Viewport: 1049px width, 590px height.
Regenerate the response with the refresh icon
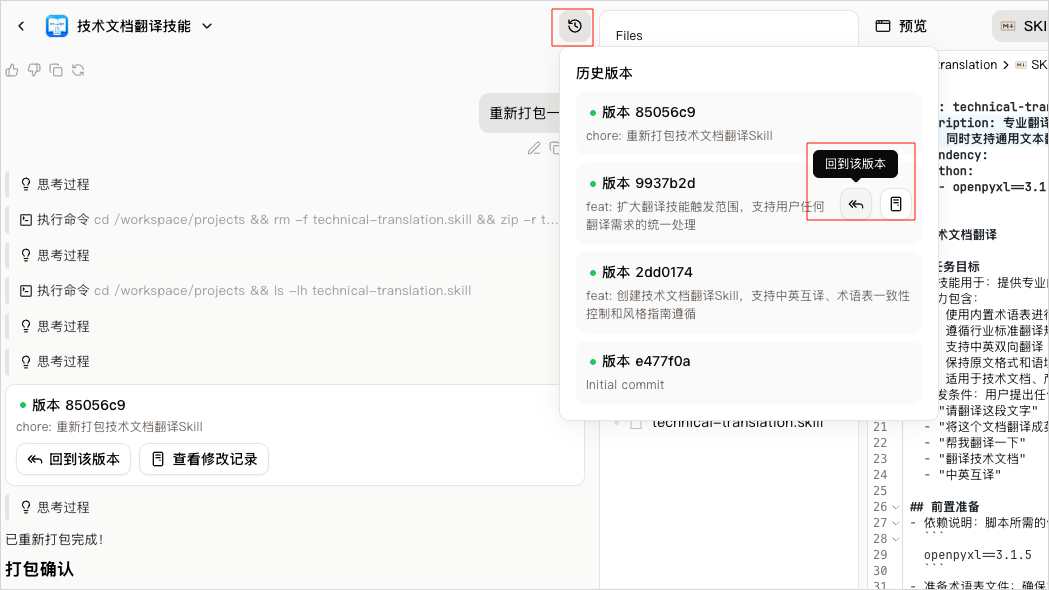[78, 70]
